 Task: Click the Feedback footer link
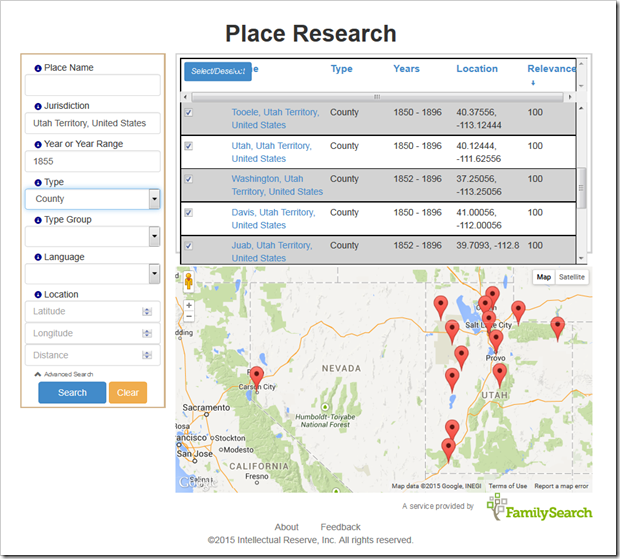340,527
